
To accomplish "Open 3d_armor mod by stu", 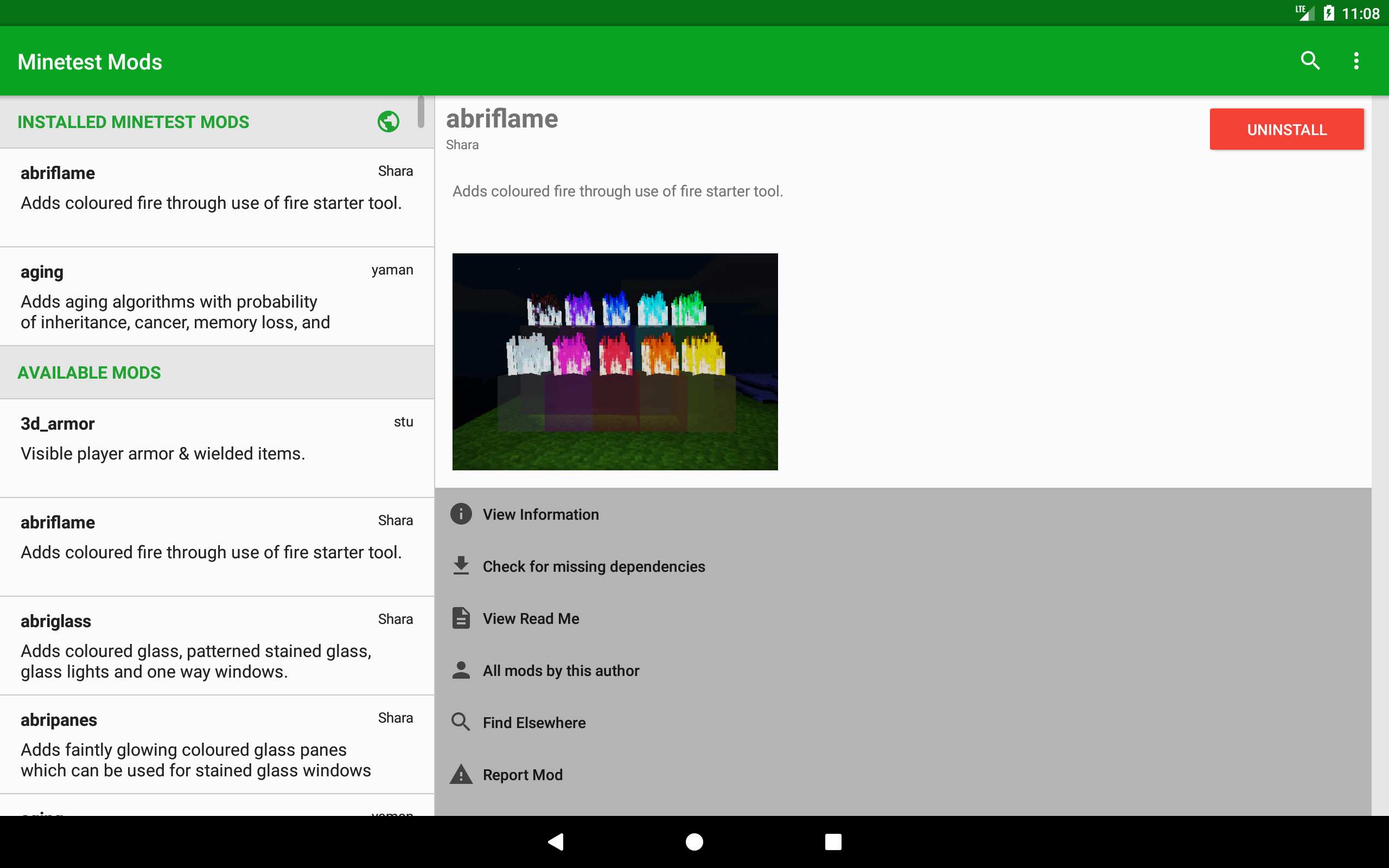I will 217,448.
